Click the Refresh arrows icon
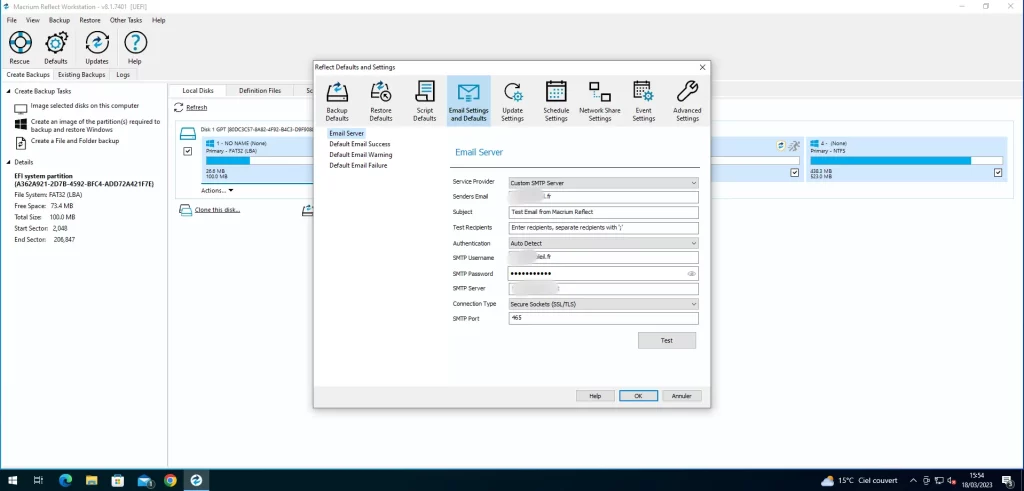Viewport: 1024px width, 491px height. tap(179, 107)
